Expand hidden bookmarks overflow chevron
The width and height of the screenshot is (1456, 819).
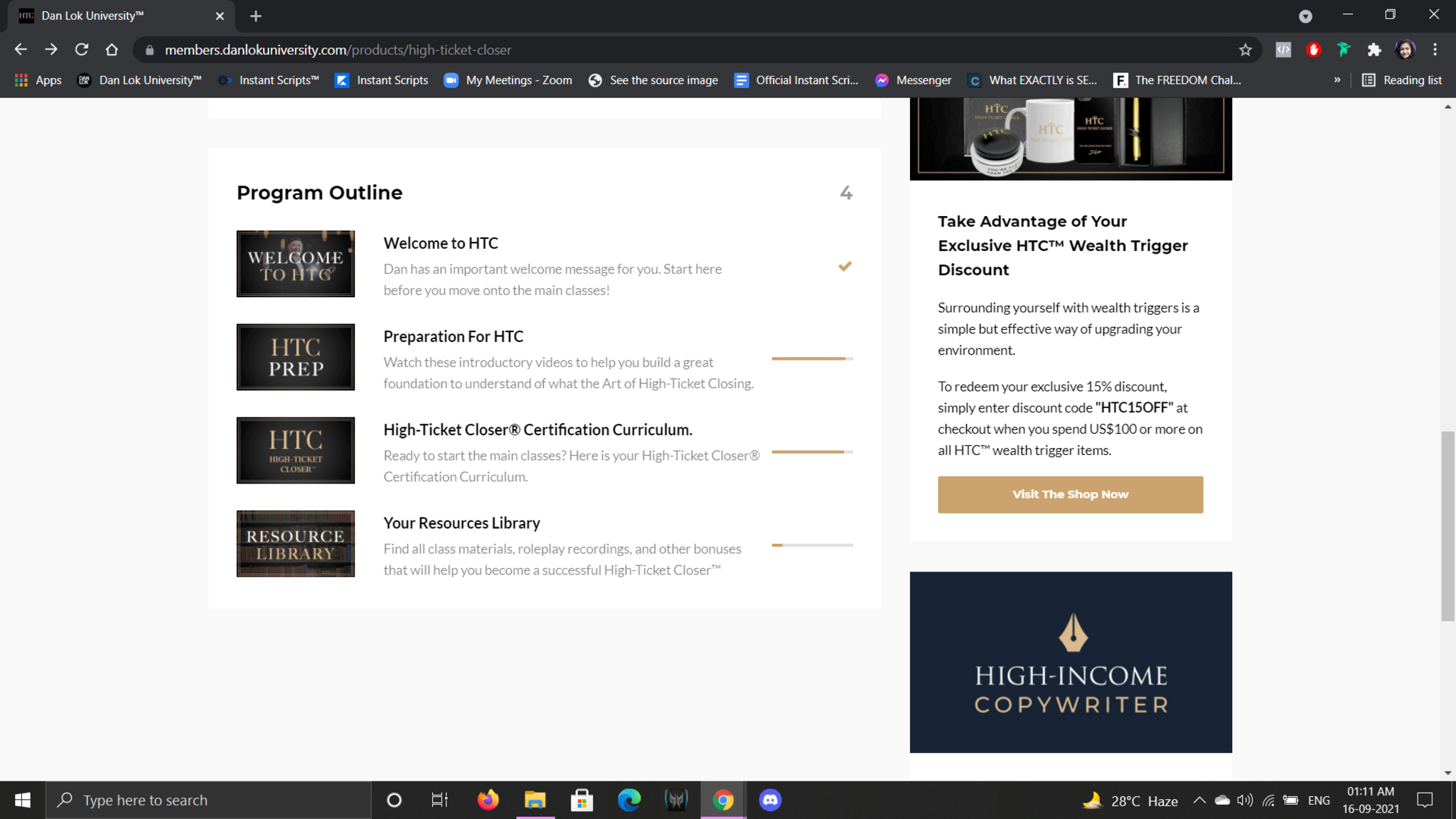click(1337, 80)
